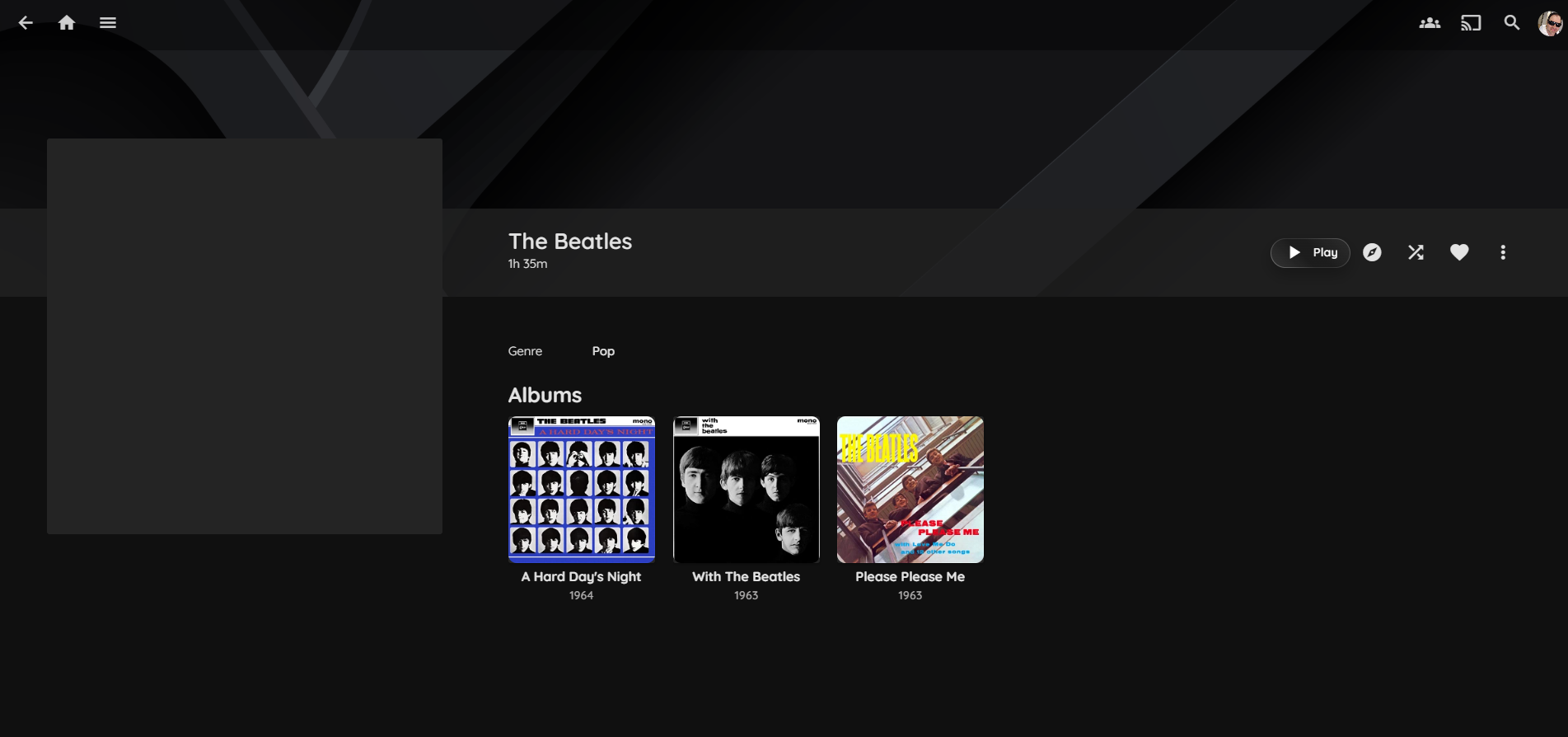Open A Hard Day's Night album cover
This screenshot has width=1568, height=737.
point(582,490)
